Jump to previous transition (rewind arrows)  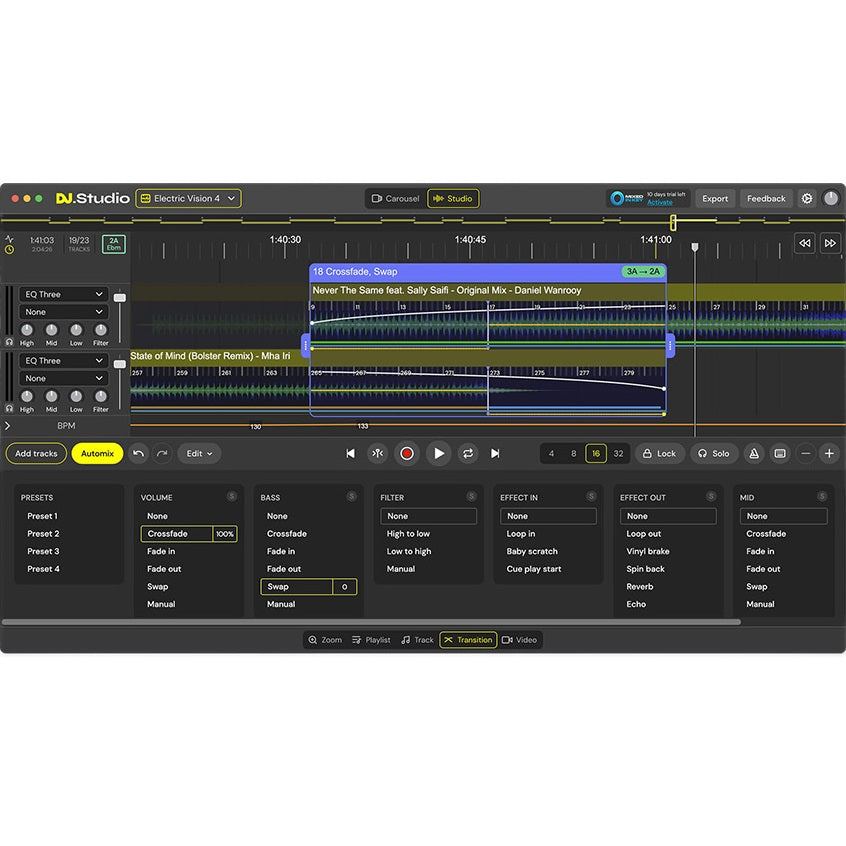(x=804, y=243)
